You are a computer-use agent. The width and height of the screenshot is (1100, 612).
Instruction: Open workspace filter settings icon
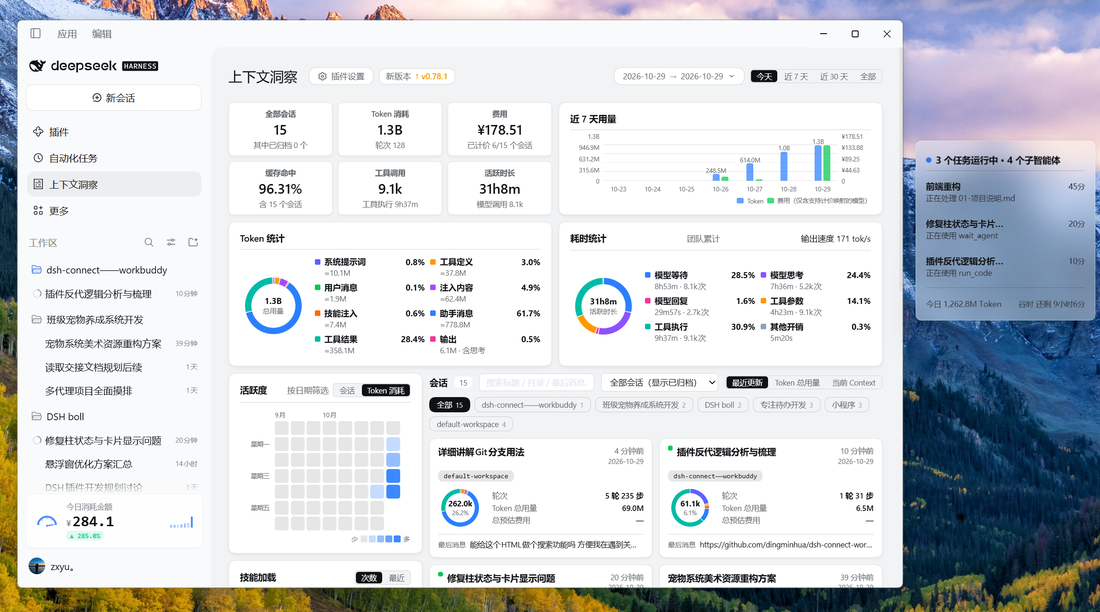click(x=170, y=242)
